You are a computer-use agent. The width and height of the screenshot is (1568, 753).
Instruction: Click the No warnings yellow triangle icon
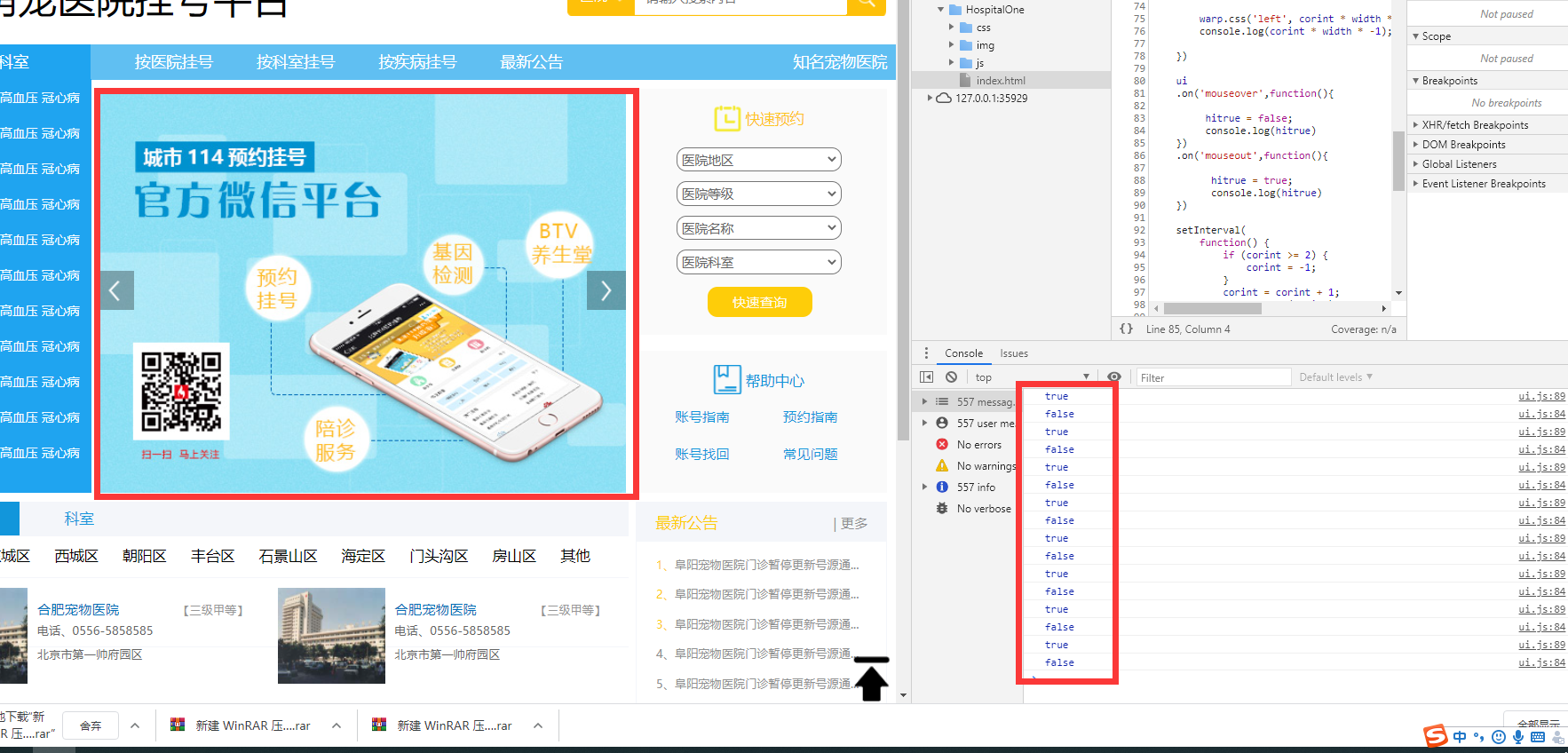pyautogui.click(x=942, y=466)
